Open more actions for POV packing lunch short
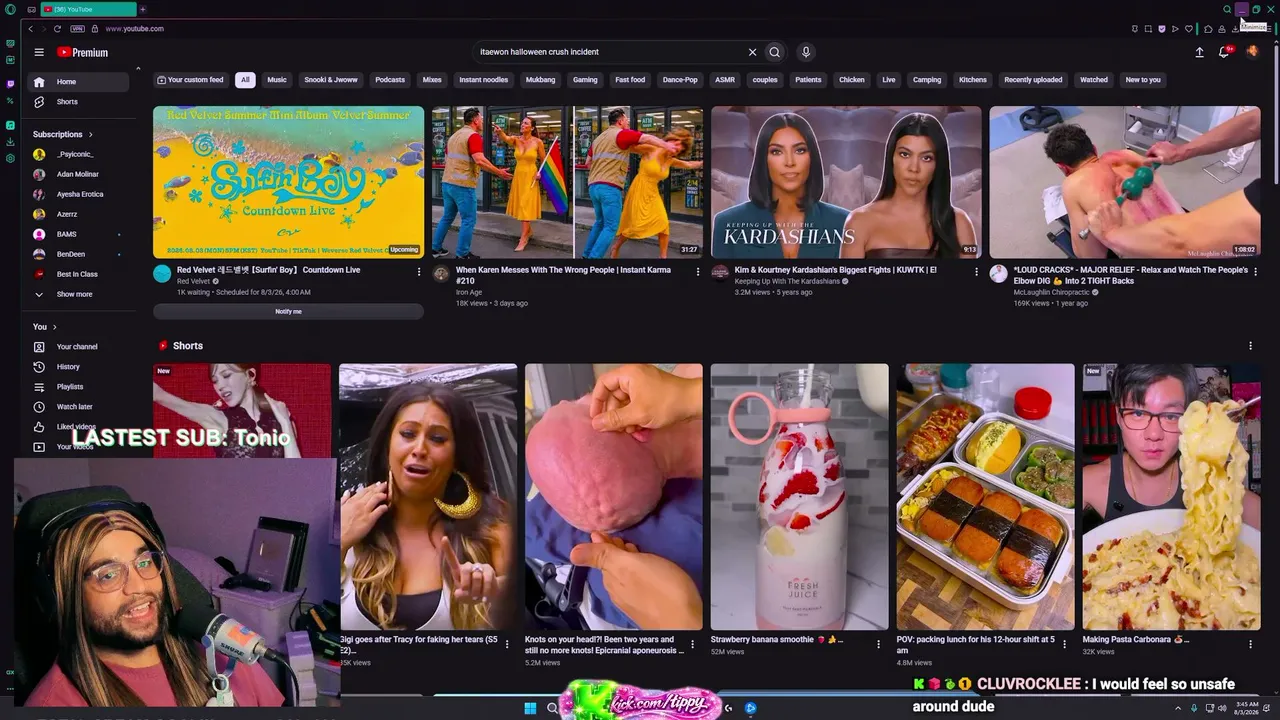This screenshot has height=720, width=1280. pos(1064,644)
